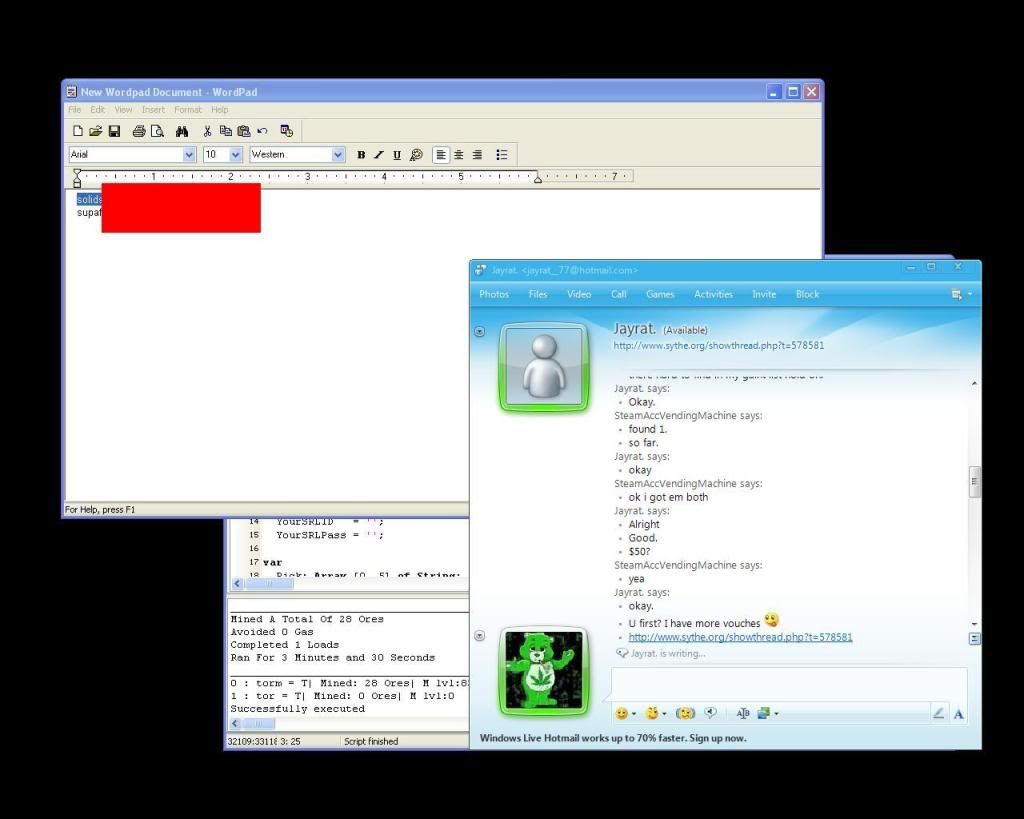Expand the emoticon picker dropdown arrow
The height and width of the screenshot is (819, 1024).
pyautogui.click(x=633, y=714)
